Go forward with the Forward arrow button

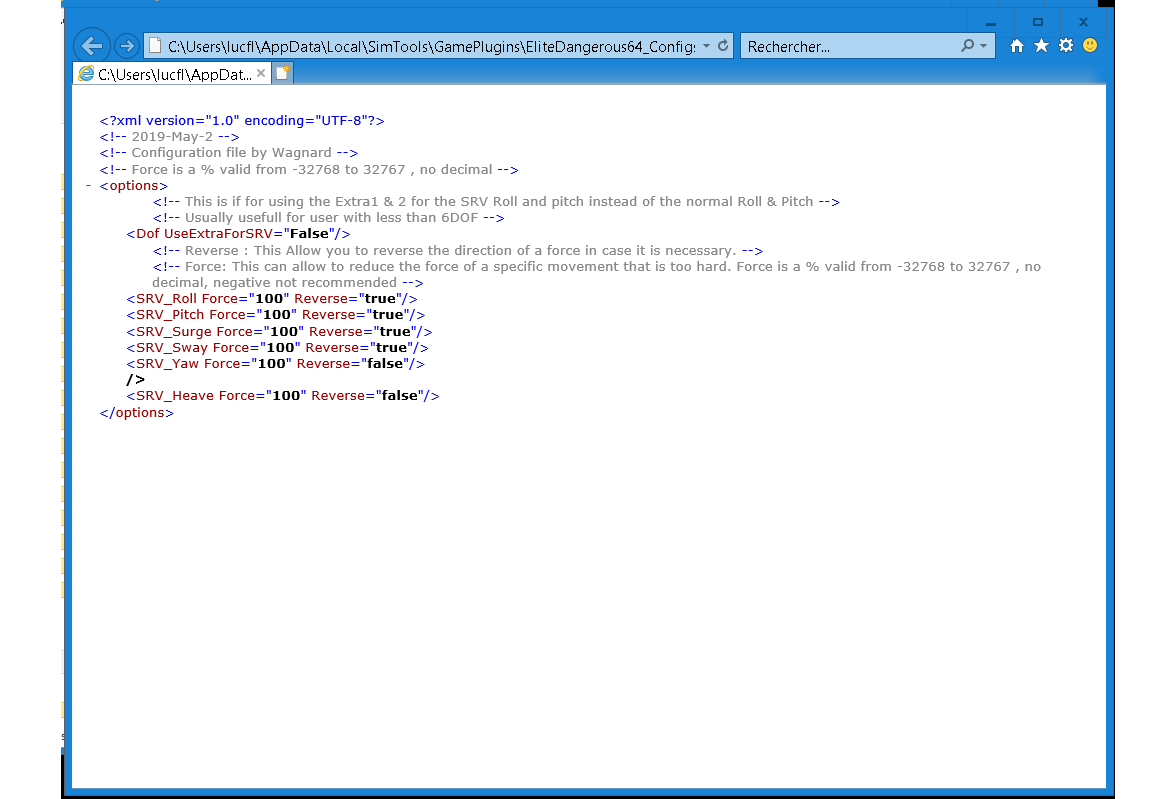click(x=127, y=47)
